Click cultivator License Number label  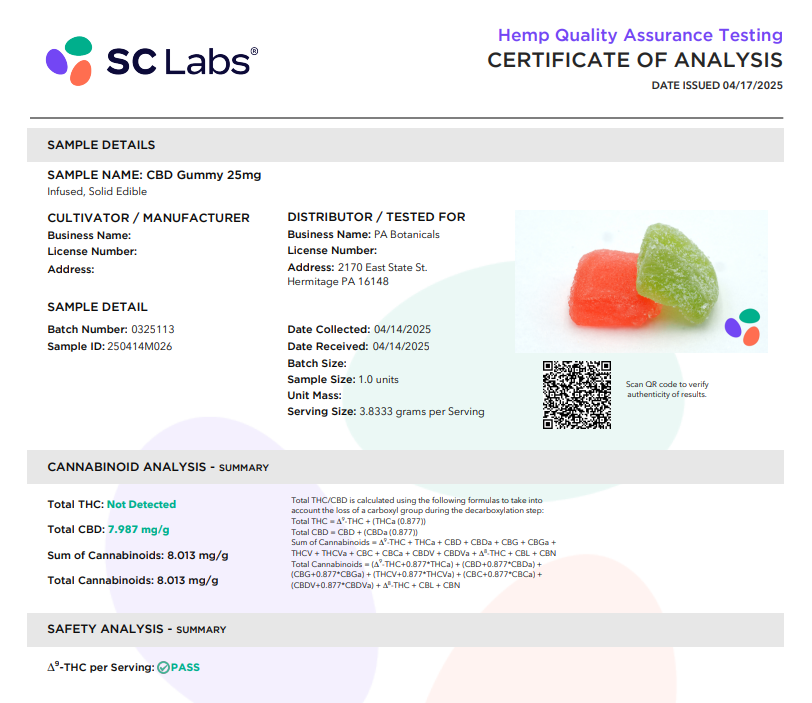tap(92, 252)
